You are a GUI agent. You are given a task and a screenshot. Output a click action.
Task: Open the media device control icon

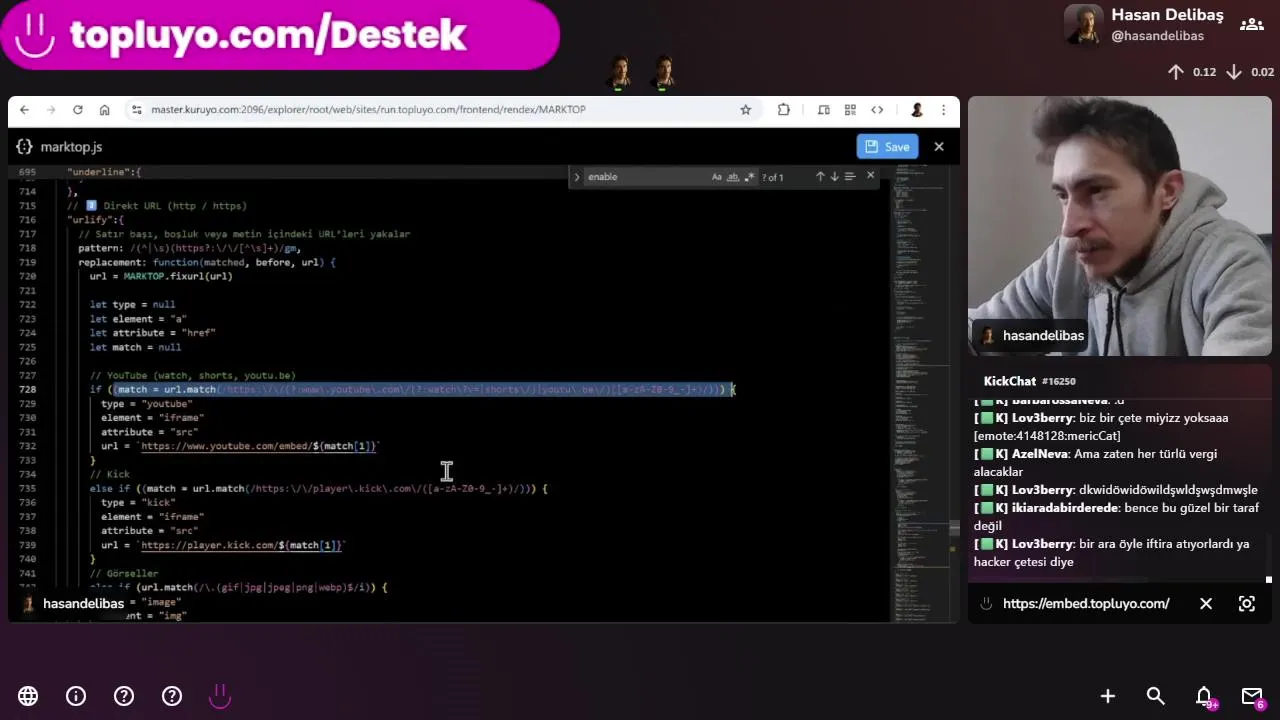point(823,110)
